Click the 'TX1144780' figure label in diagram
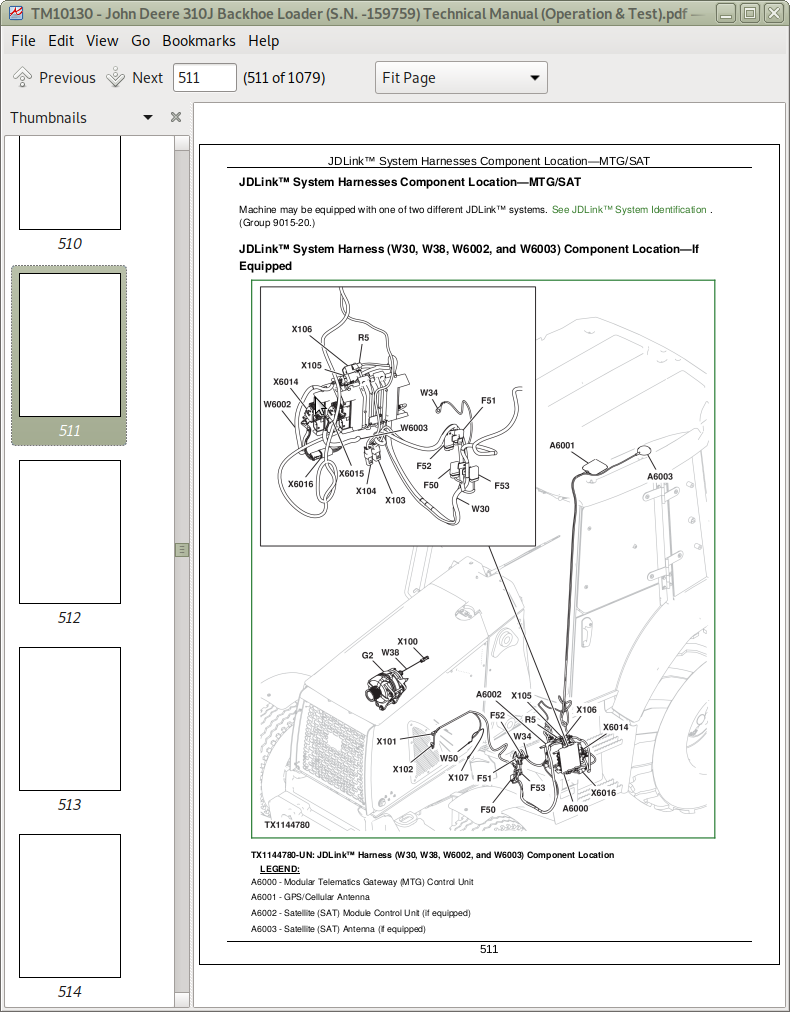790x1012 pixels. [x=287, y=825]
